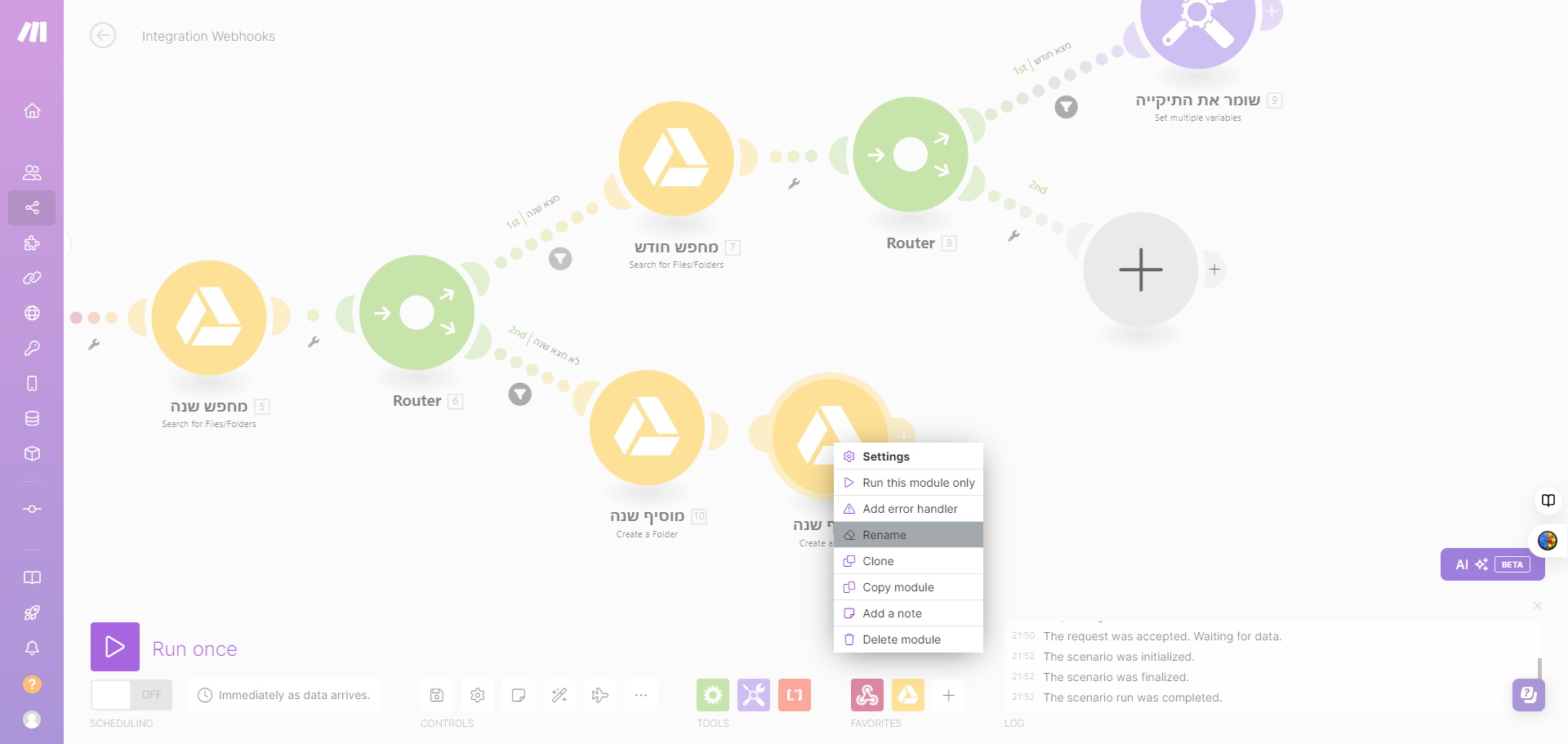1568x744 pixels.
Task: Open the filter on Router 8 first route
Action: click(x=1066, y=107)
